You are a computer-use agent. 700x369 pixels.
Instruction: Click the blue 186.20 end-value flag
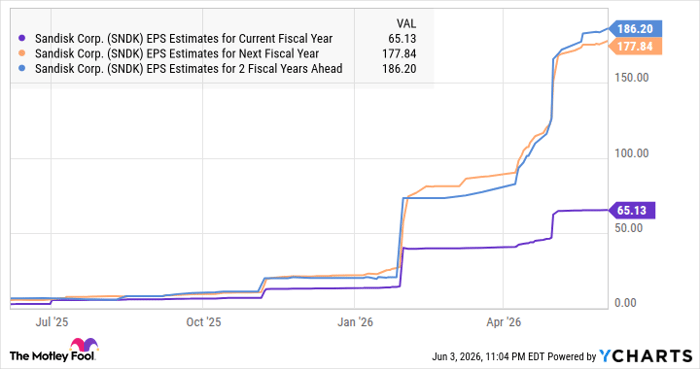[635, 29]
